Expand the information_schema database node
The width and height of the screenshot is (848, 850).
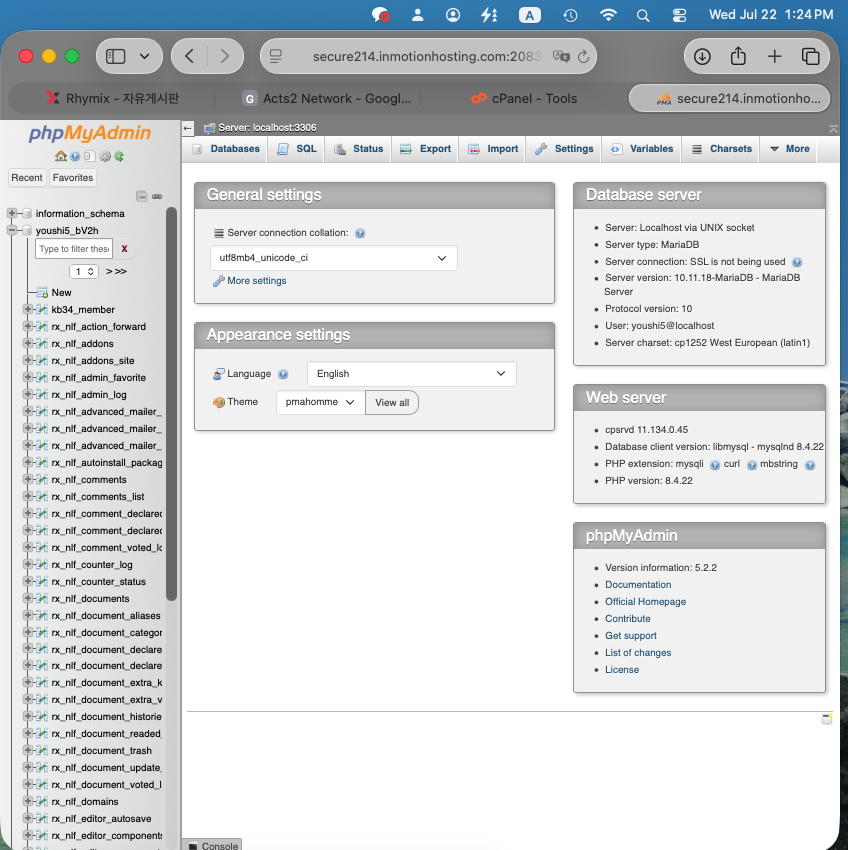click(x=11, y=213)
